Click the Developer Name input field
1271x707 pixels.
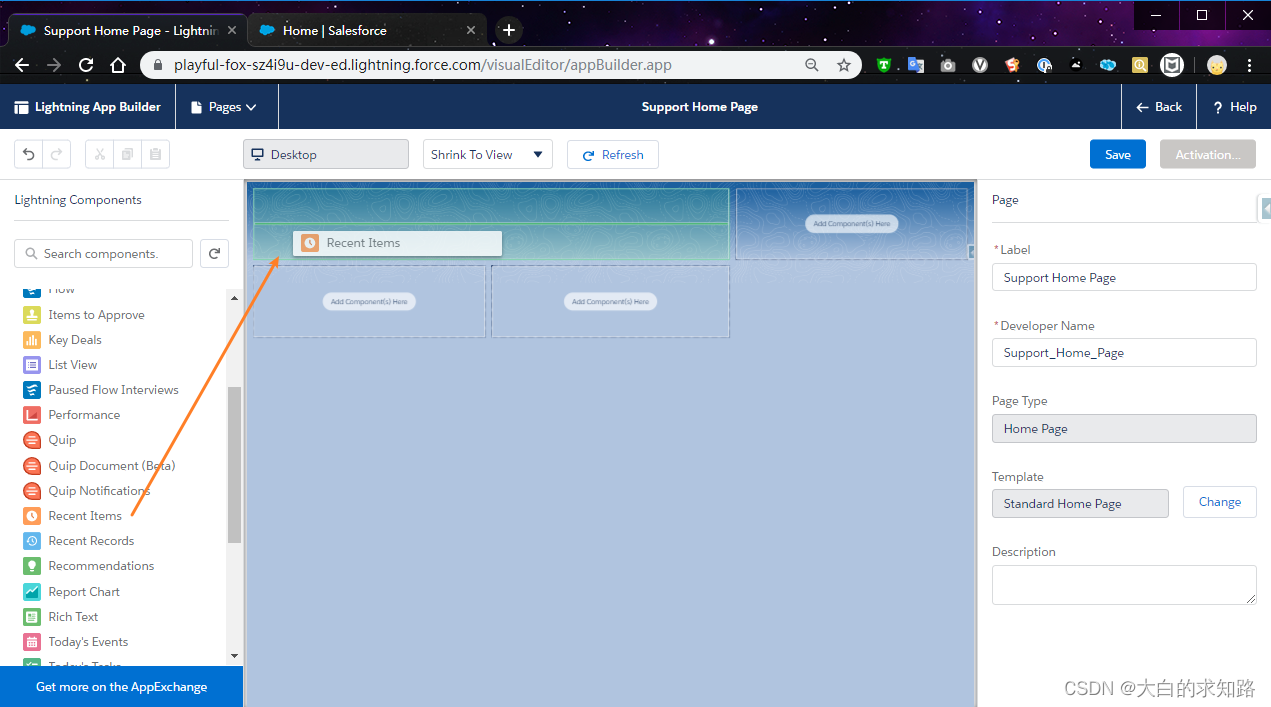point(1124,352)
